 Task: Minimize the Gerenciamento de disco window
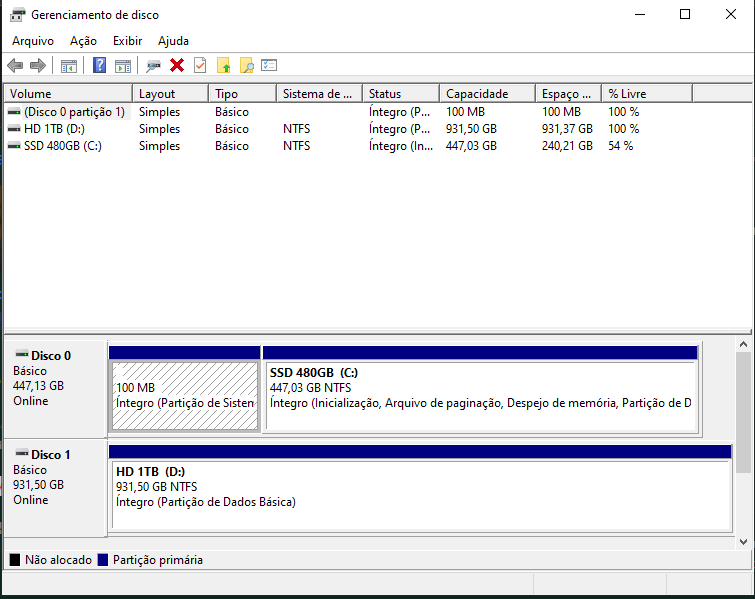point(639,14)
